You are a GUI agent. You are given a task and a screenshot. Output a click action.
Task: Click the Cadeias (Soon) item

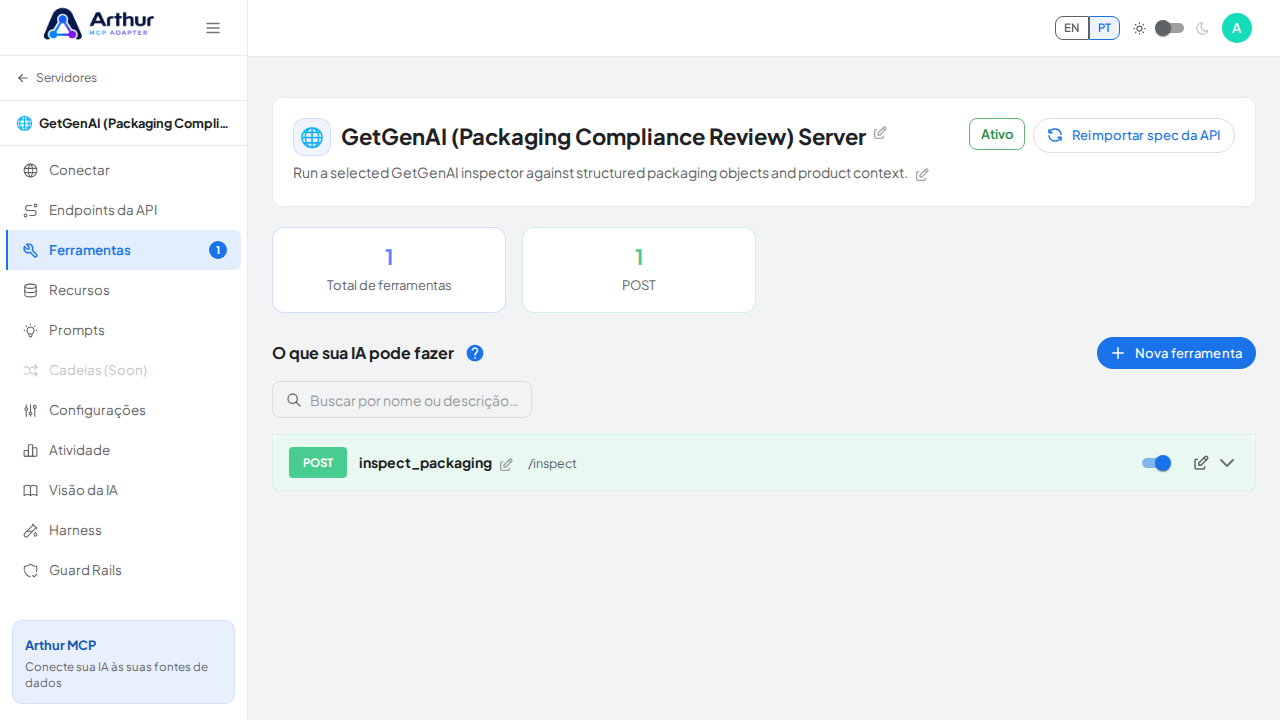123,370
